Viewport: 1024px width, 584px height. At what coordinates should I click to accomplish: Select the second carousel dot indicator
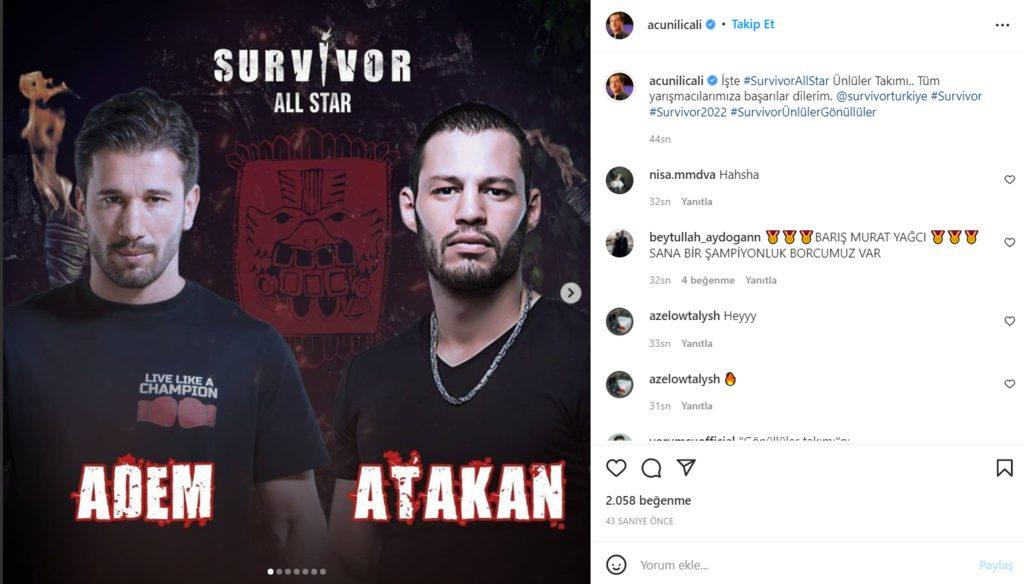280,572
